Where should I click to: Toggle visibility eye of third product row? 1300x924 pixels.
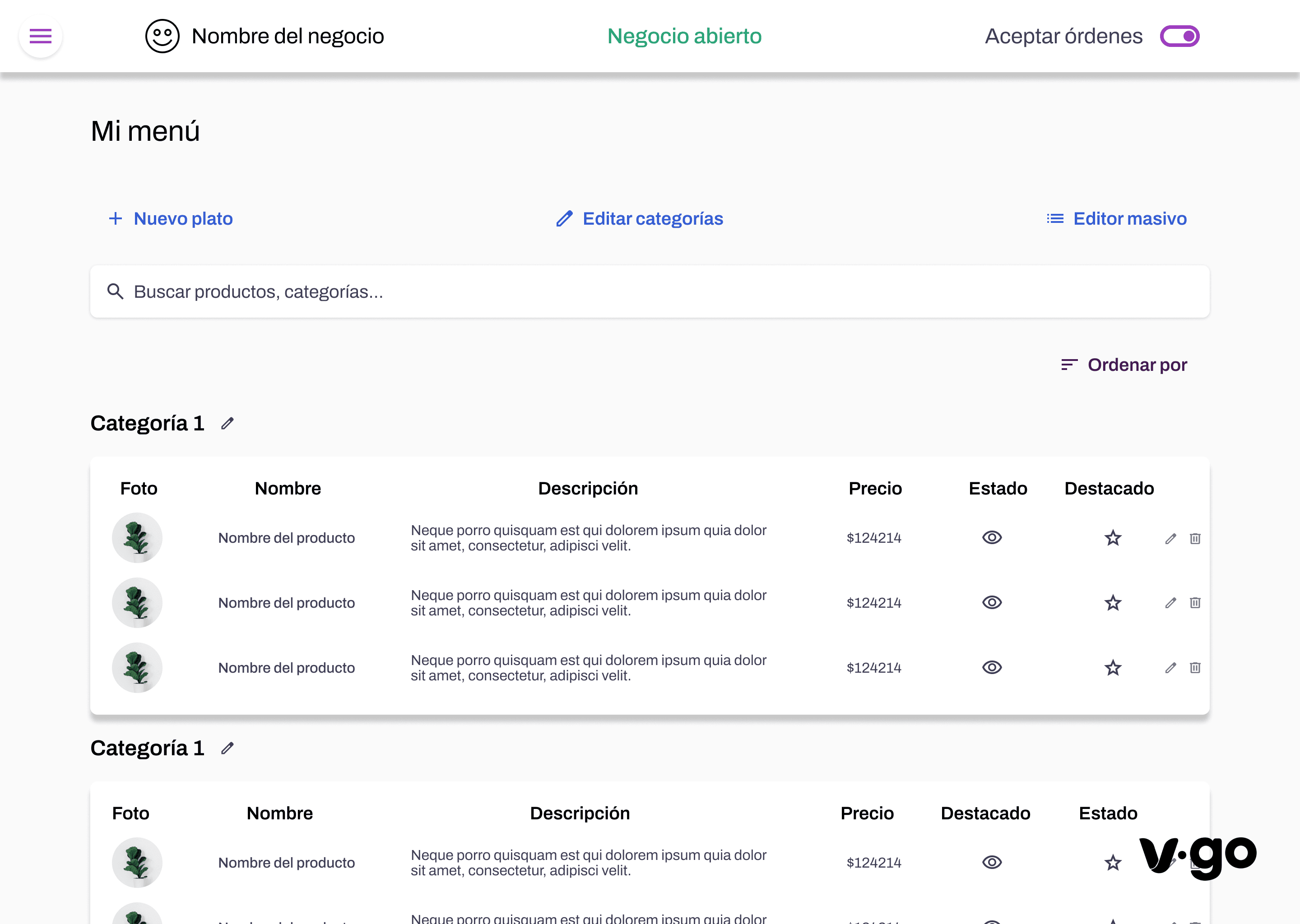click(992, 667)
